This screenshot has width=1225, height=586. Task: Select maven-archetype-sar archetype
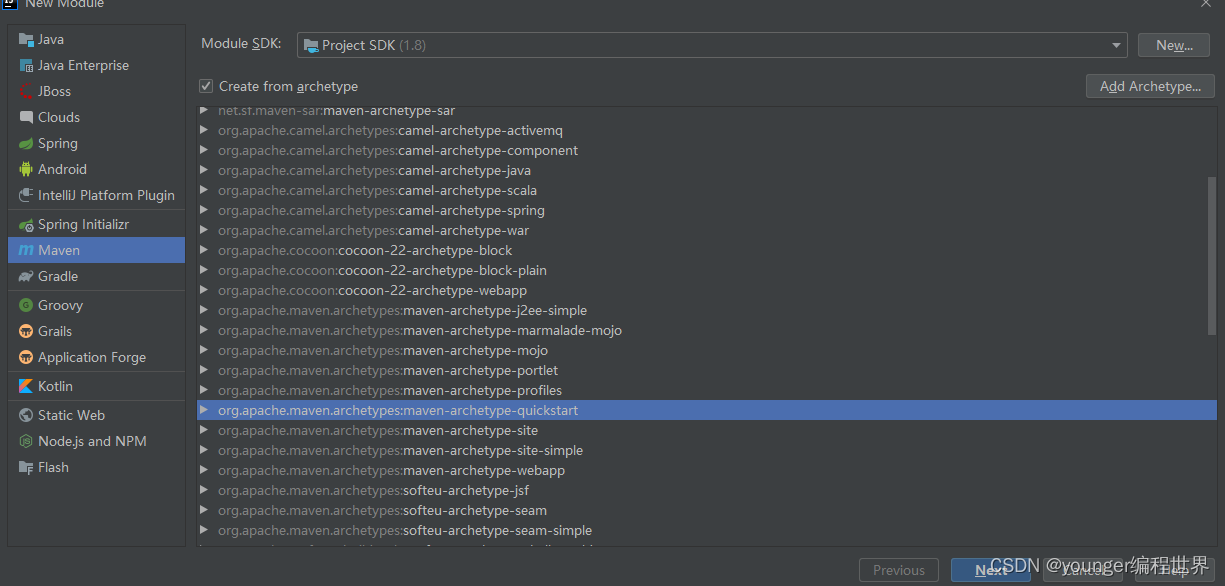point(706,112)
